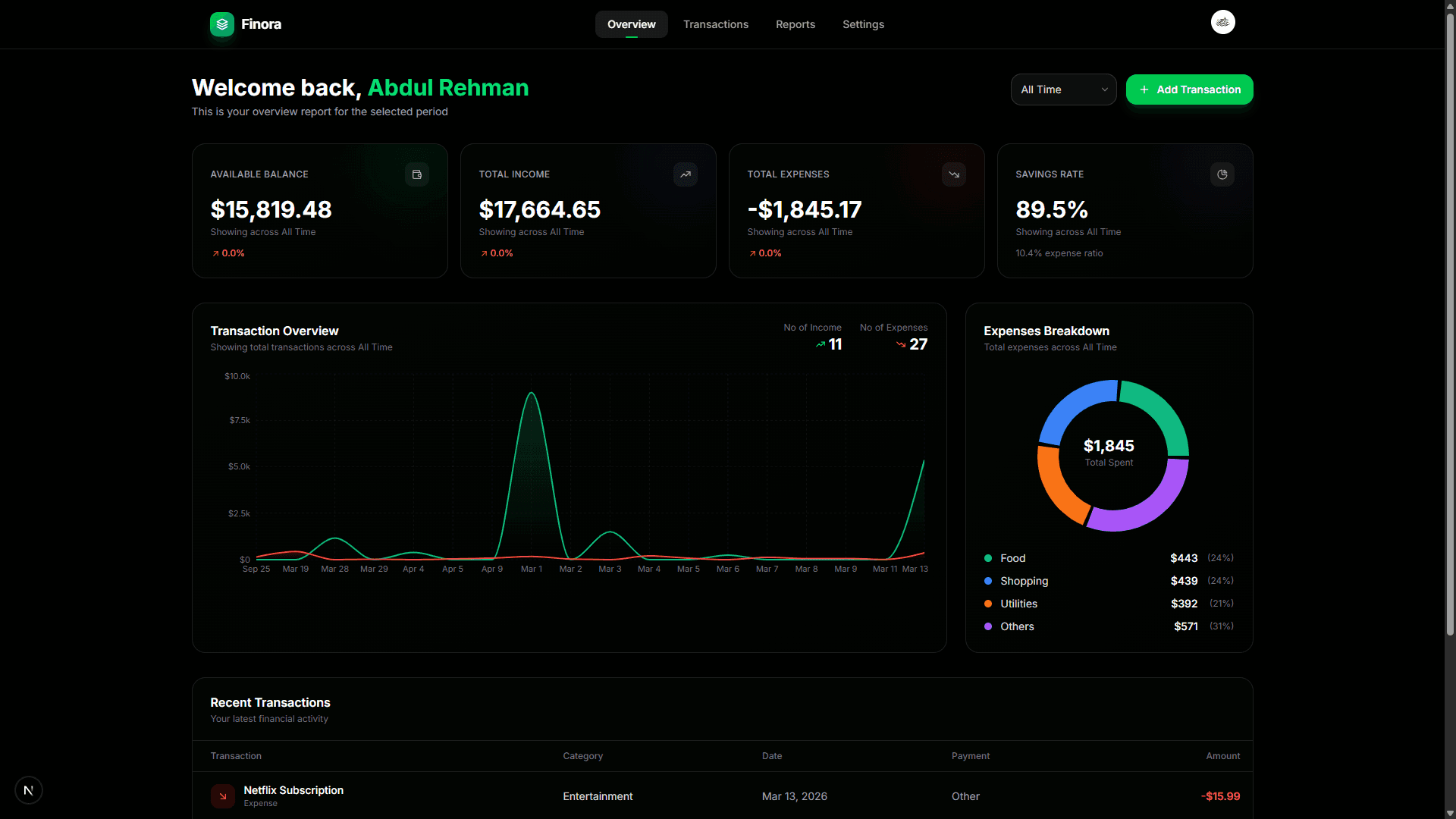This screenshot has width=1456, height=819.
Task: Click the $10.0k y-axis label
Action: coord(237,376)
